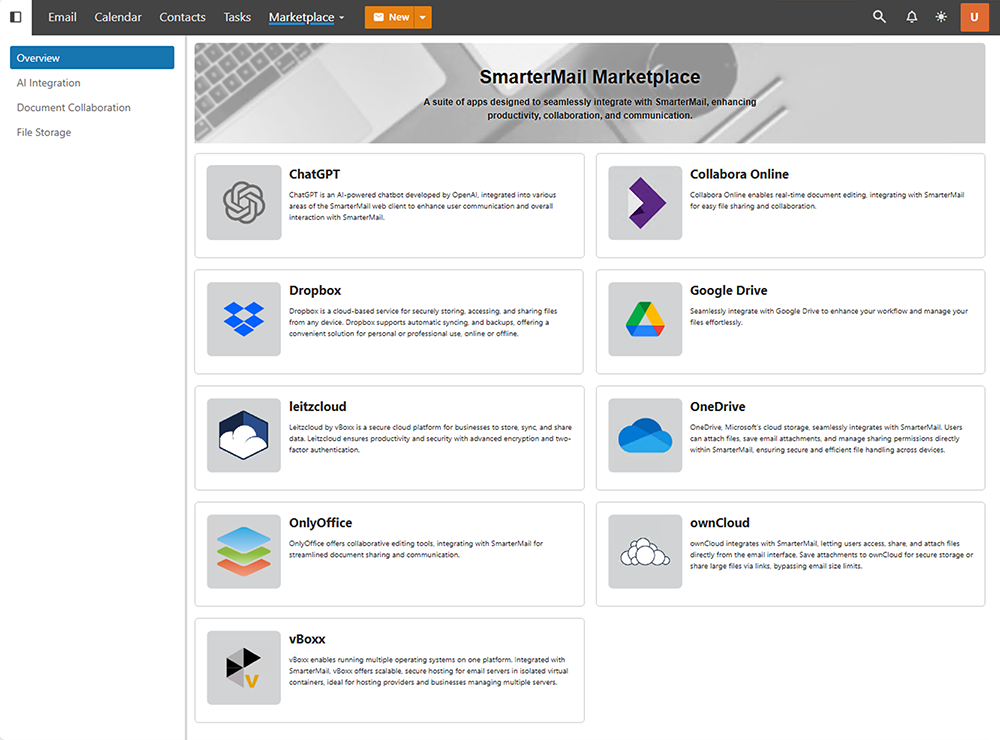The width and height of the screenshot is (1000, 740).
Task: Click the ChatGPT logo icon
Action: pos(244,203)
